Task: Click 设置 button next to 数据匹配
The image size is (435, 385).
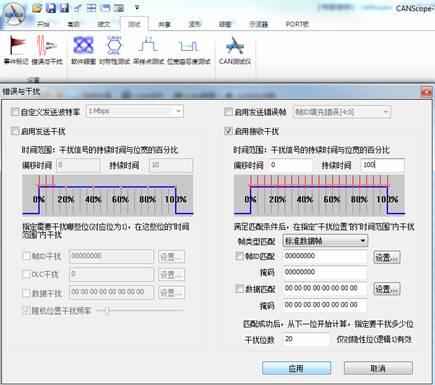Action: tap(387, 289)
